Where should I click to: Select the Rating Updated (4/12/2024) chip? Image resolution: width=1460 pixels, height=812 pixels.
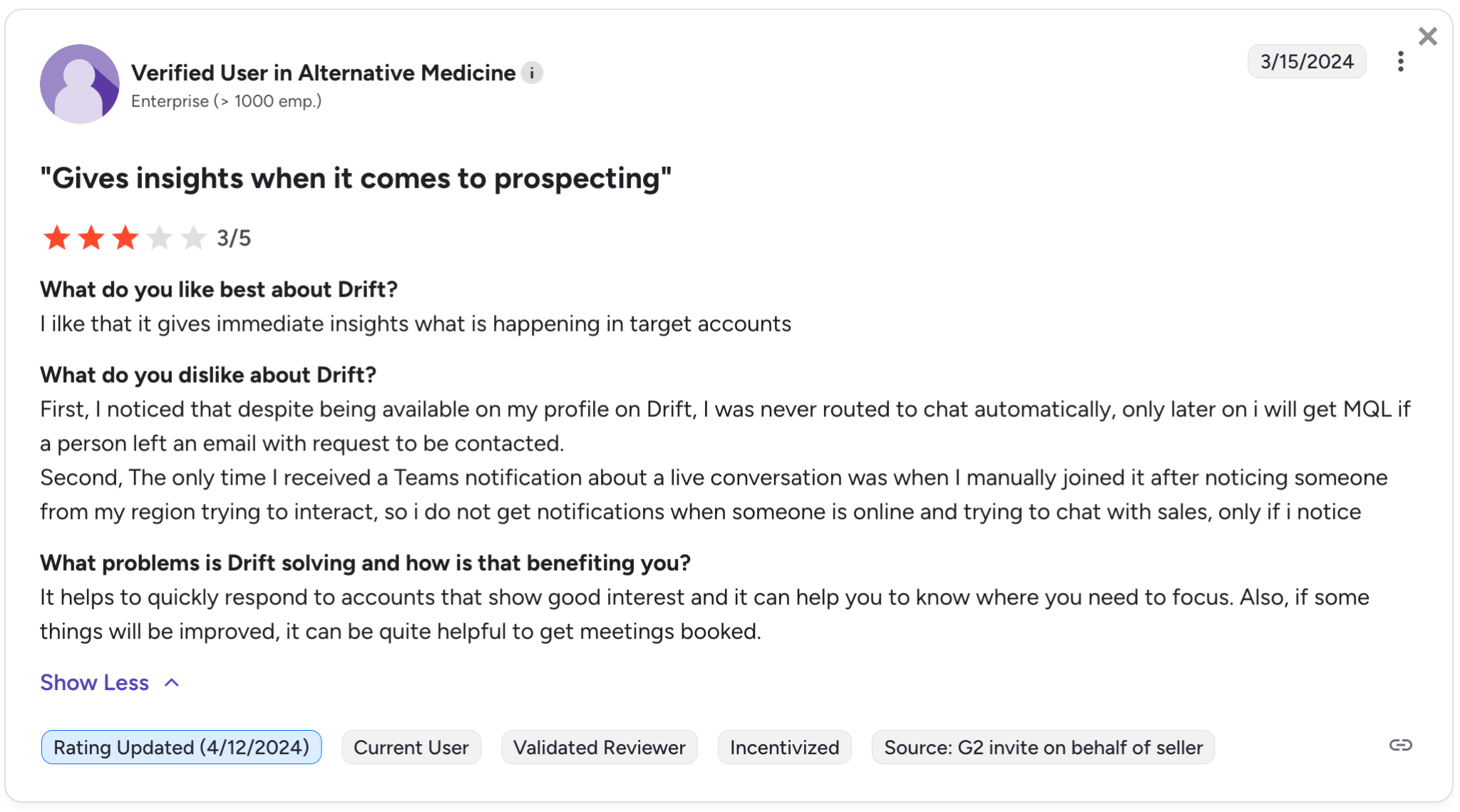pyautogui.click(x=181, y=747)
